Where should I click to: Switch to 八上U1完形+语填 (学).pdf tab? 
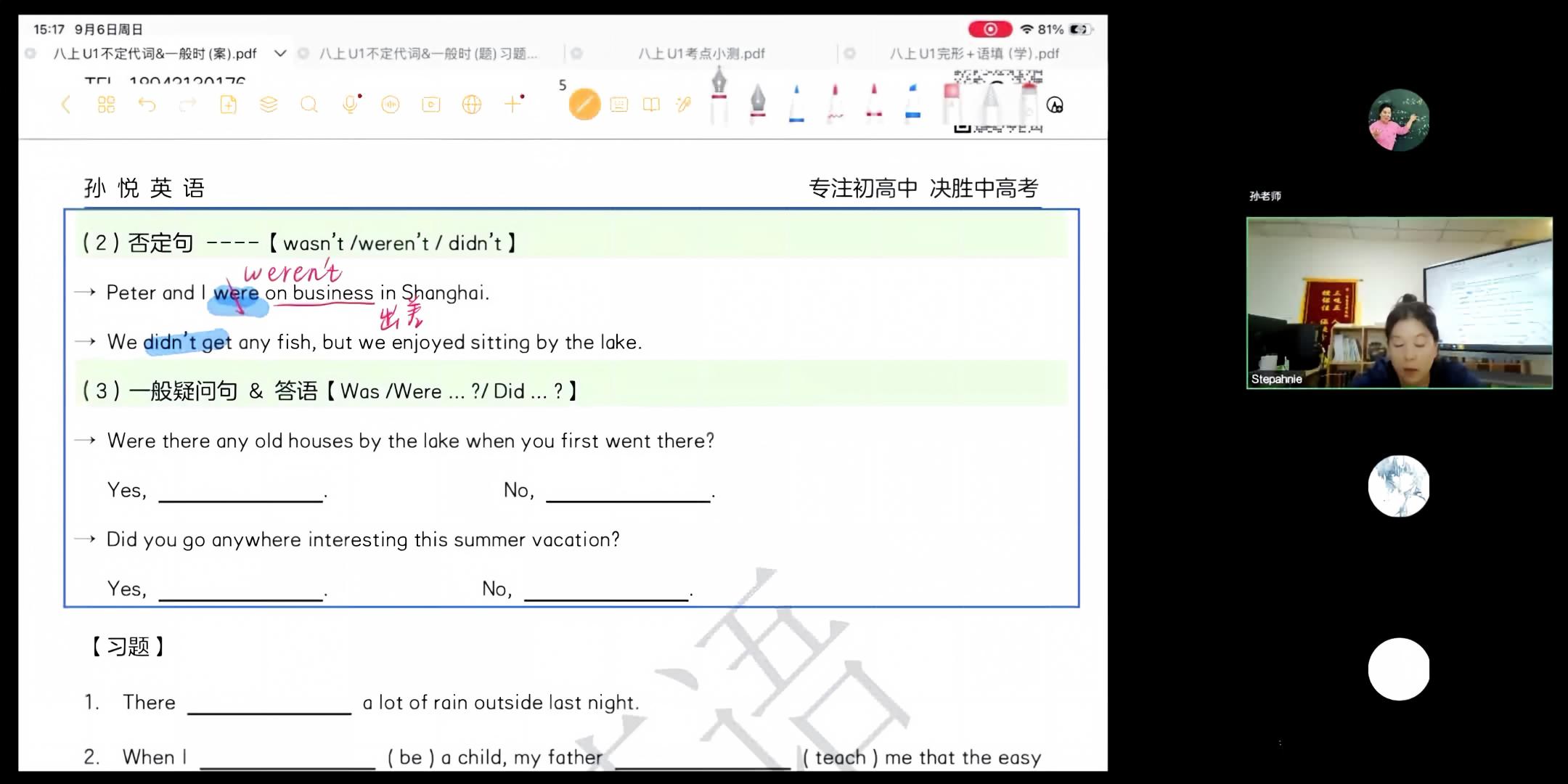tap(974, 54)
